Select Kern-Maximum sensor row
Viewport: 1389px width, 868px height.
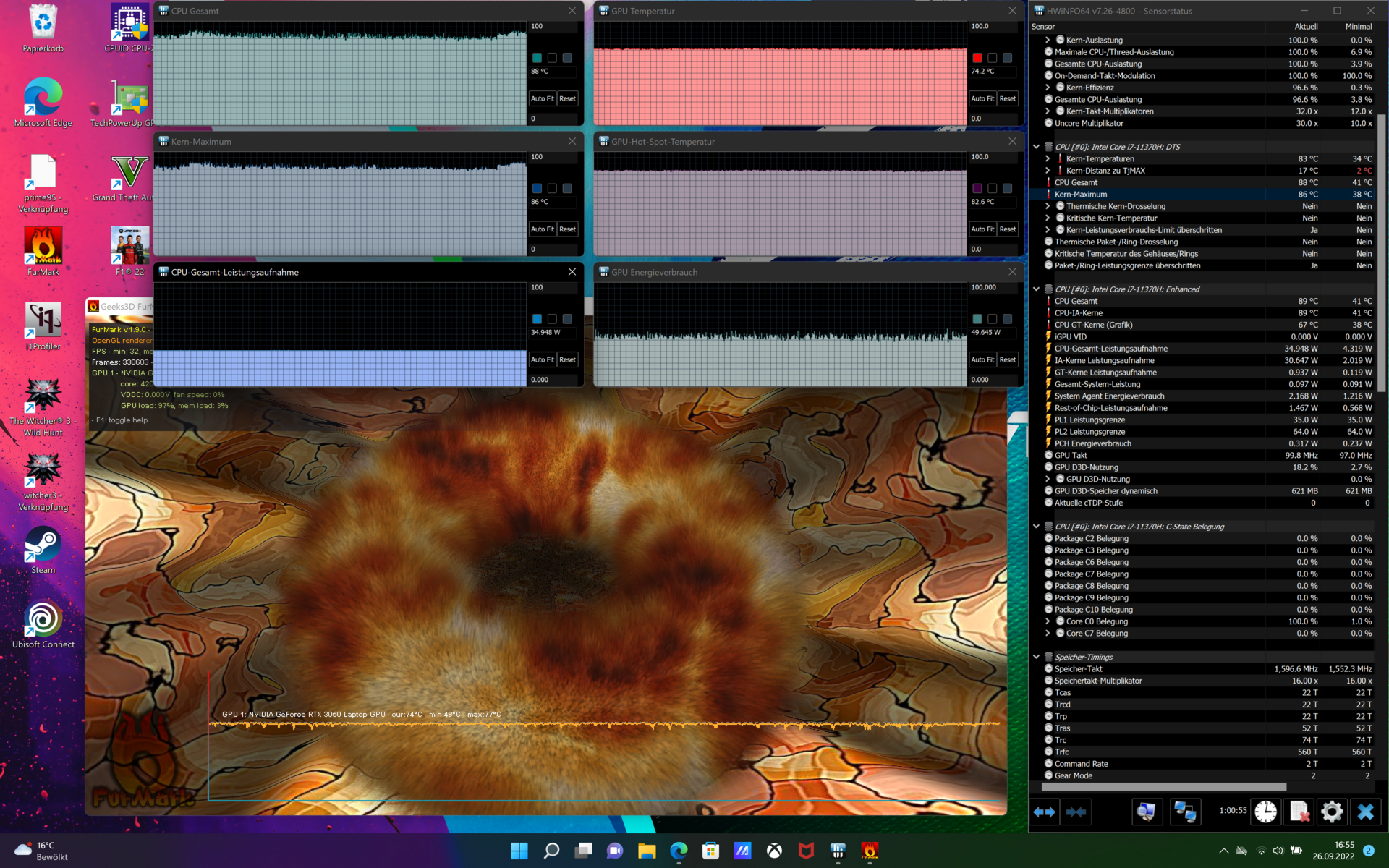[1202, 195]
